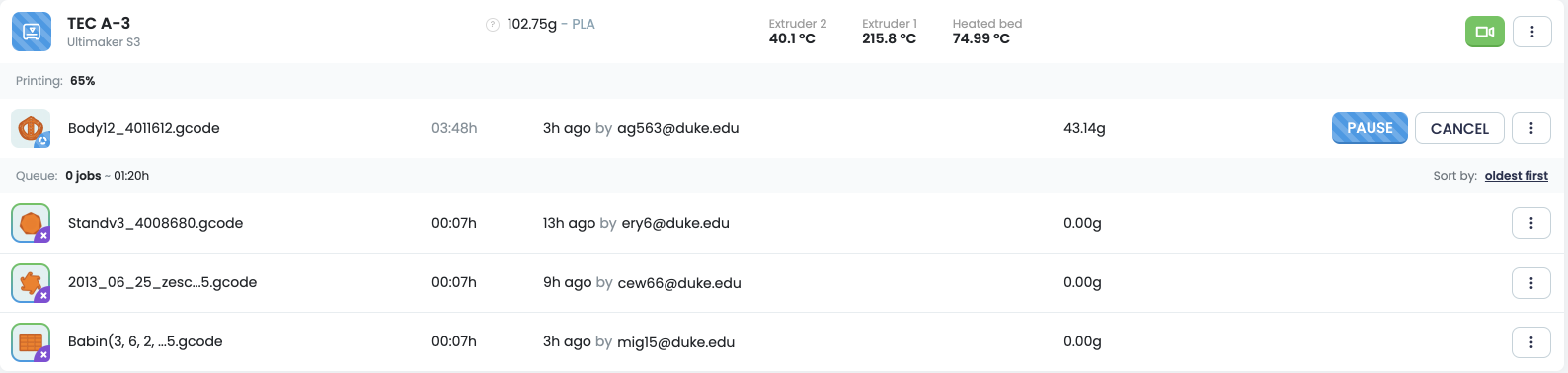1568x373 pixels.
Task: Select the Babin(3, 6, 2, ...5.gcode file name
Action: 145,341
